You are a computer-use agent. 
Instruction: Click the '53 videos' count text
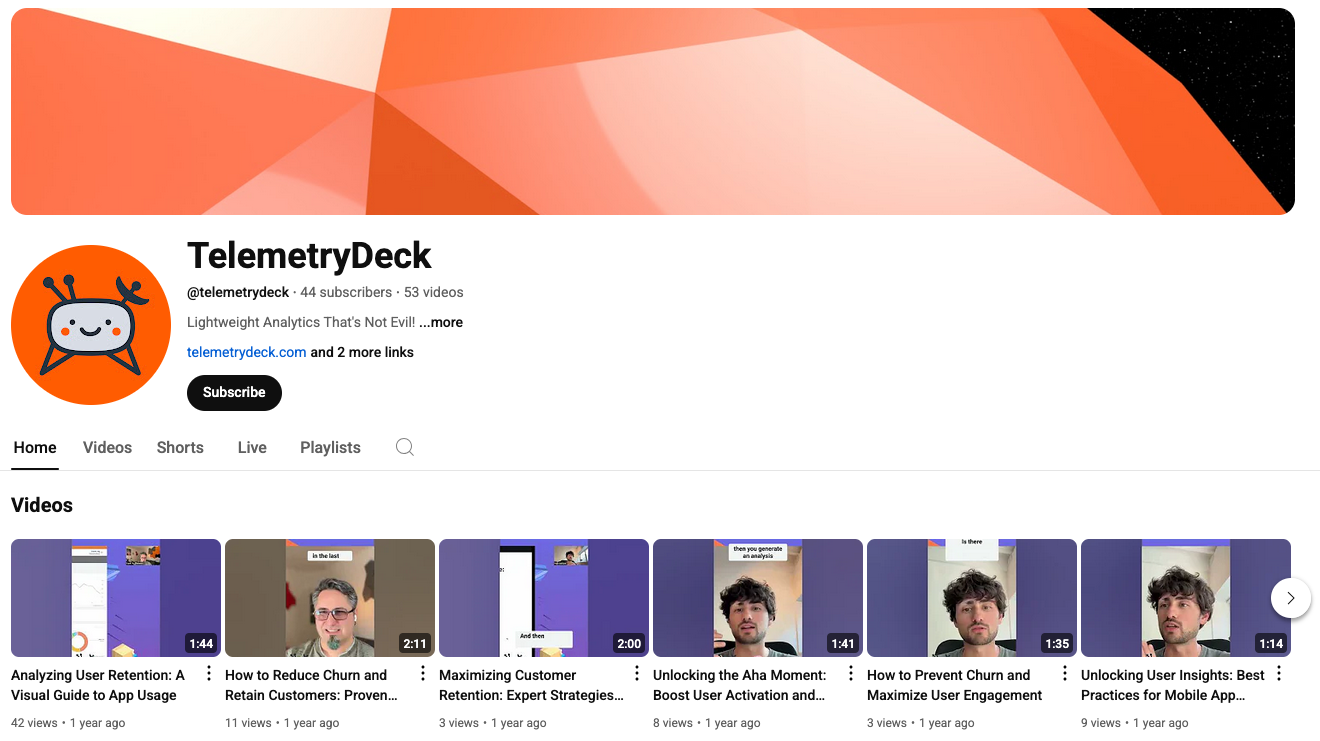pos(434,292)
